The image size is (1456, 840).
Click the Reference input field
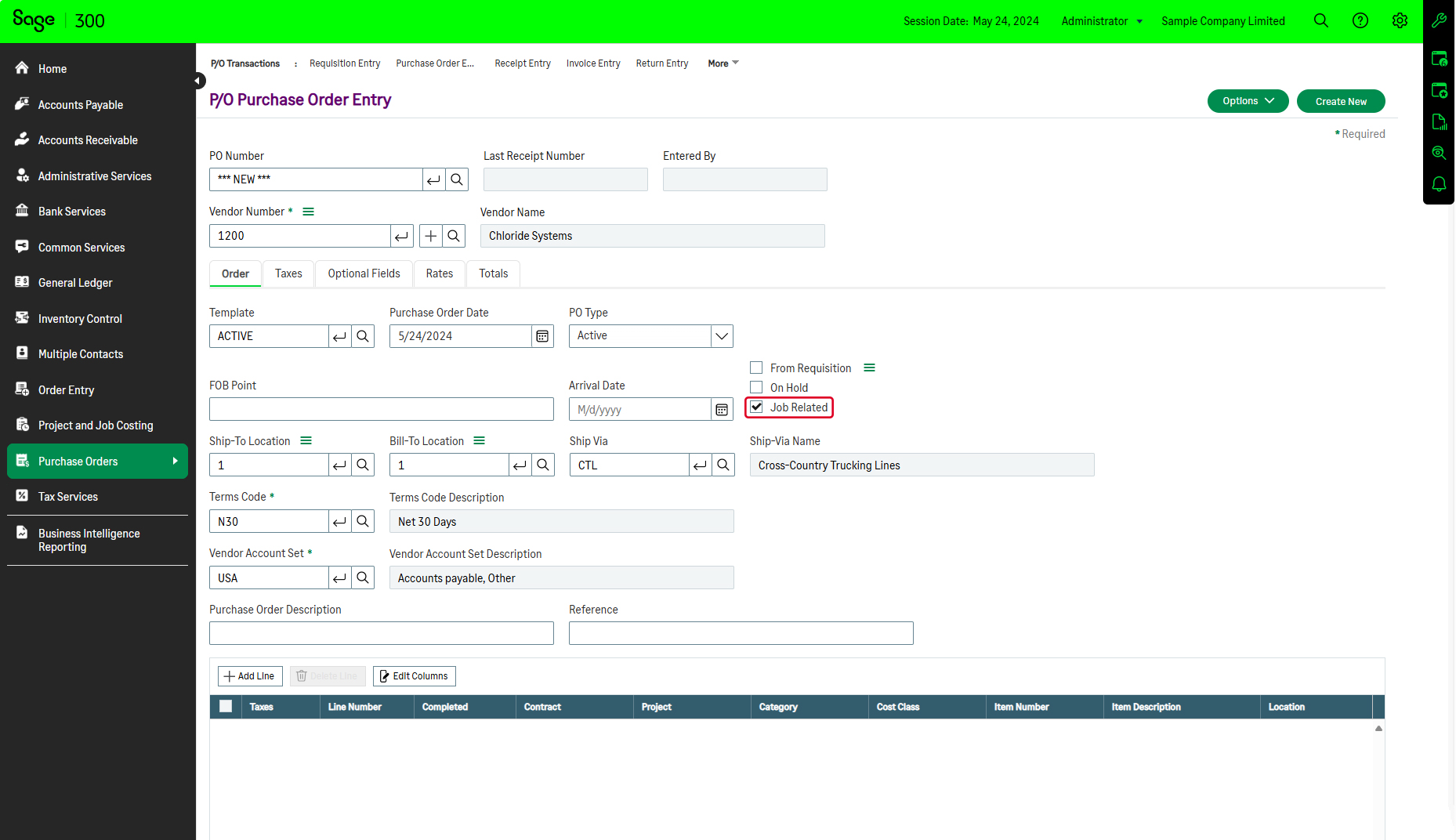(x=741, y=633)
